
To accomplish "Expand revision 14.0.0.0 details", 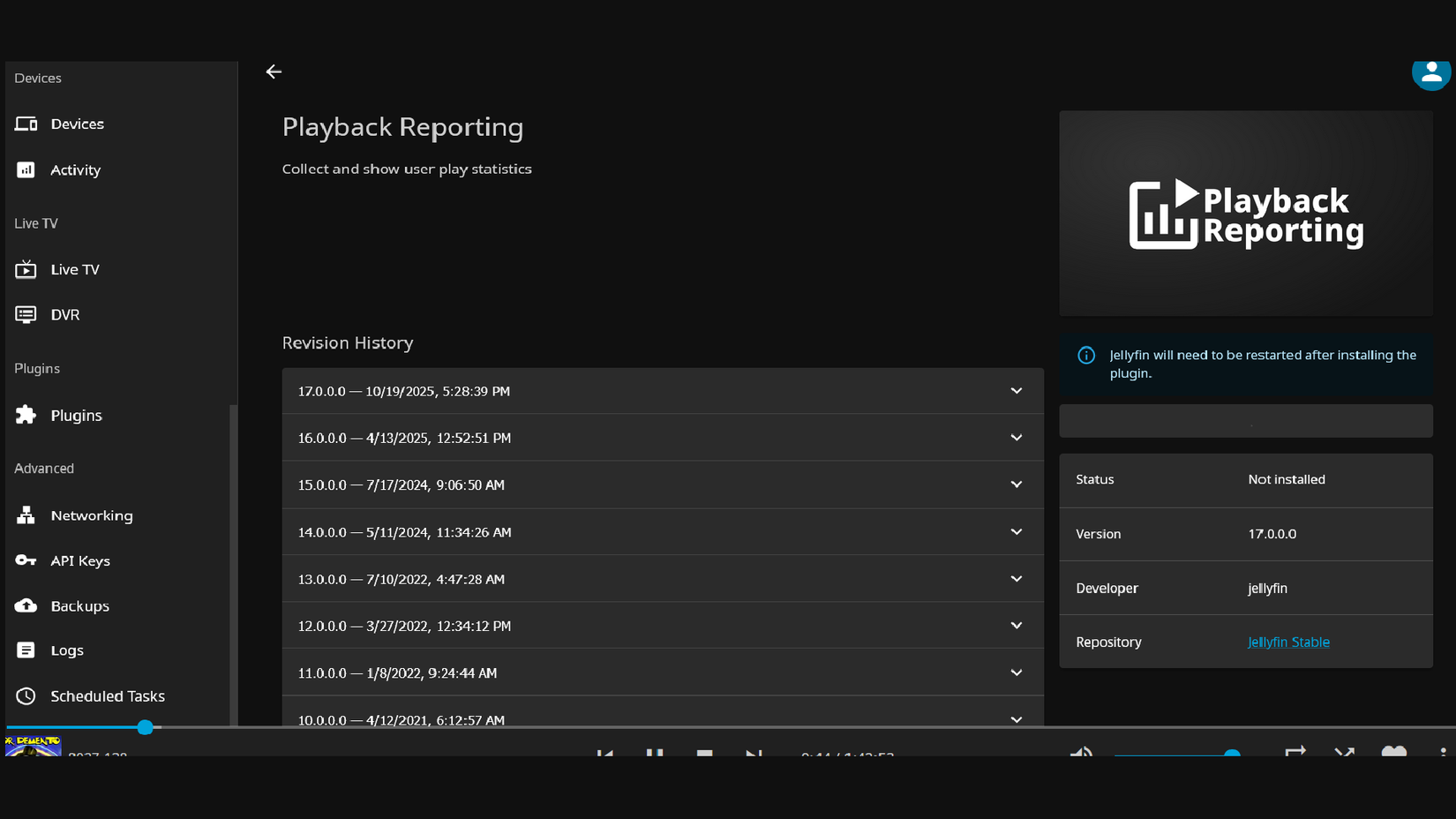I will pyautogui.click(x=663, y=532).
